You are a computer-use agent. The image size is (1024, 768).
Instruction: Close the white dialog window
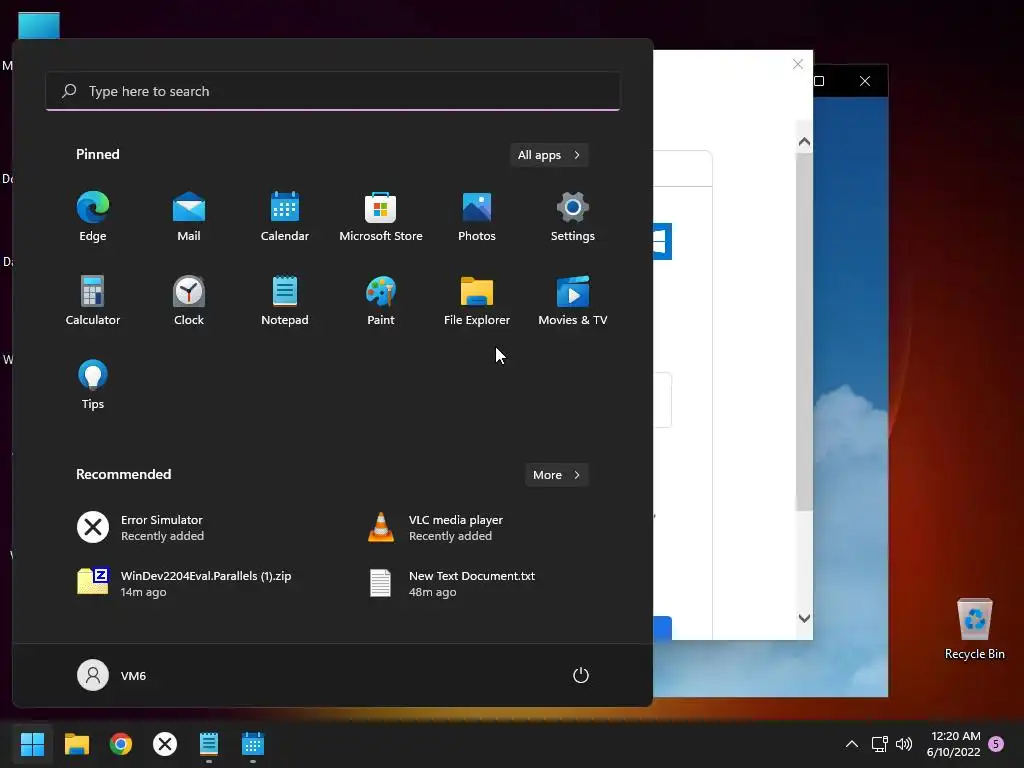coord(798,64)
